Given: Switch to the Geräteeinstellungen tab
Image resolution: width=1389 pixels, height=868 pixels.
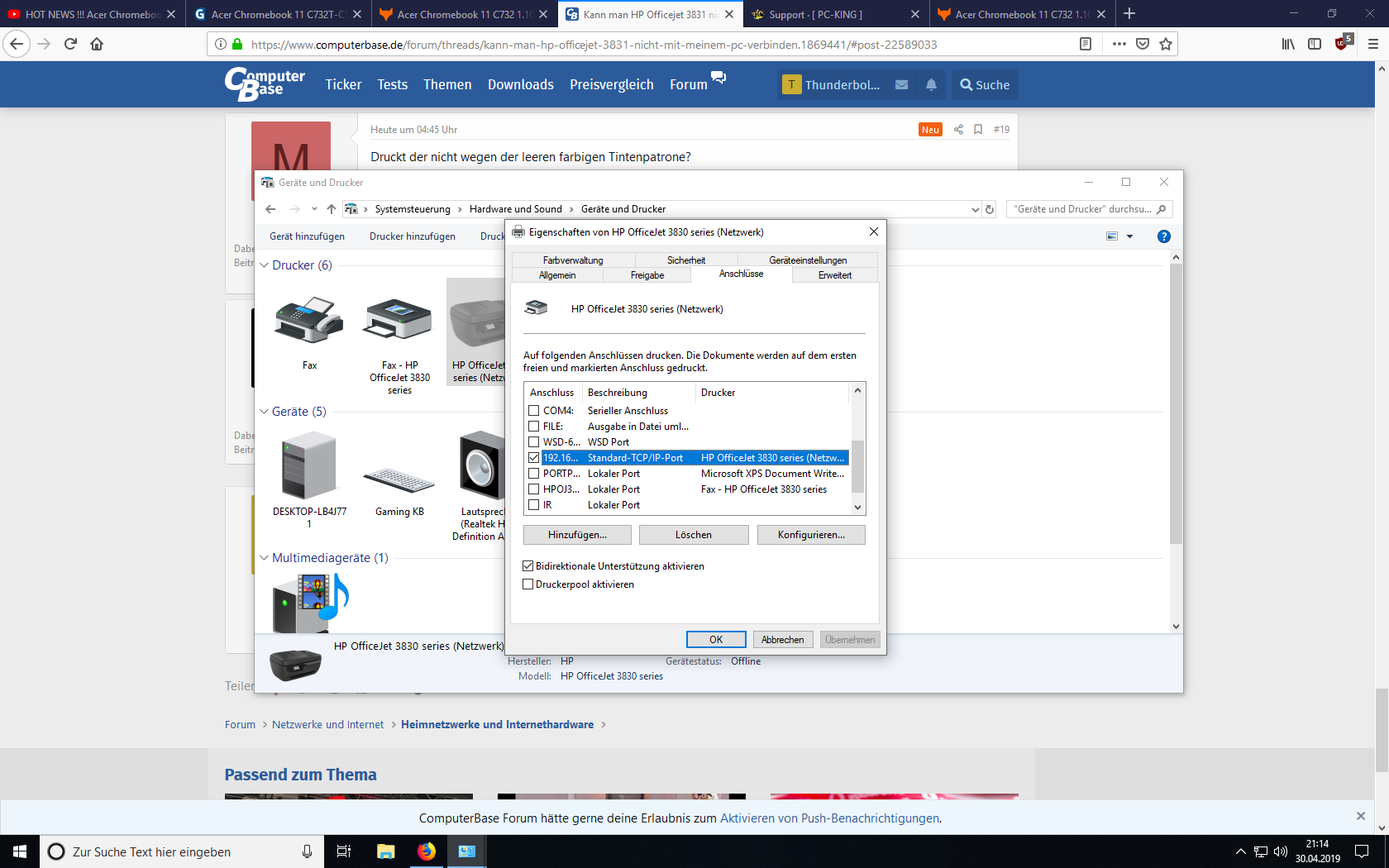Looking at the screenshot, I should [x=808, y=260].
